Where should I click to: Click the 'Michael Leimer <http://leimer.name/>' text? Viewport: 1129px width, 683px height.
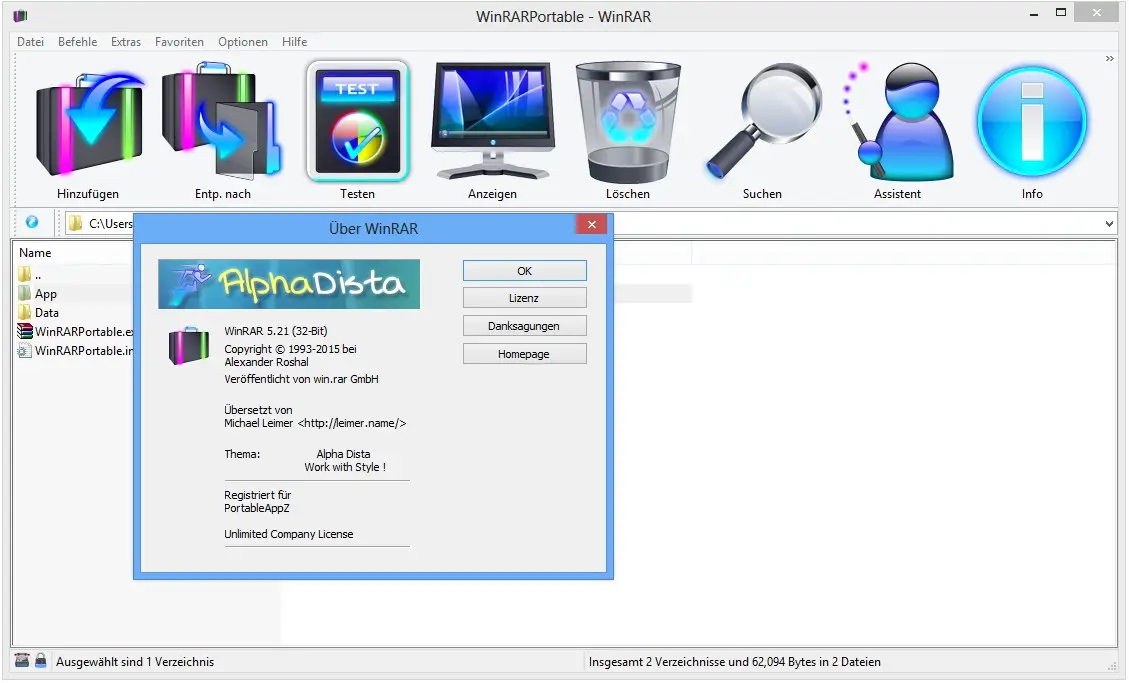tap(315, 423)
